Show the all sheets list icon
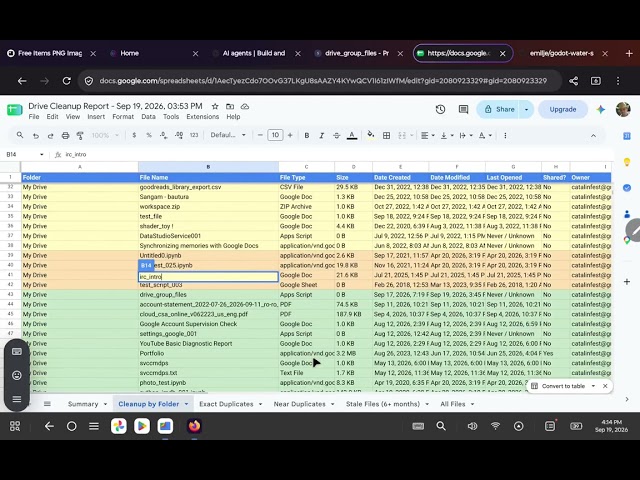This screenshot has width=640, height=480. click(47, 404)
